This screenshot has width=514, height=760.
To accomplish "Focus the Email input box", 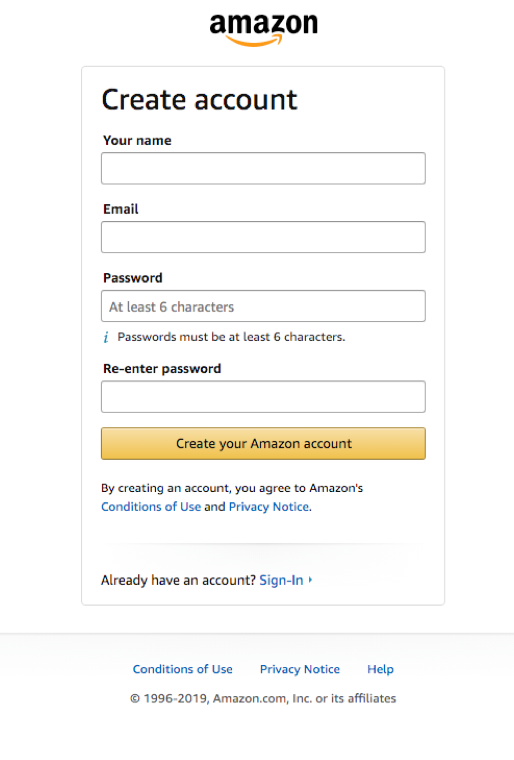I will pos(263,237).
